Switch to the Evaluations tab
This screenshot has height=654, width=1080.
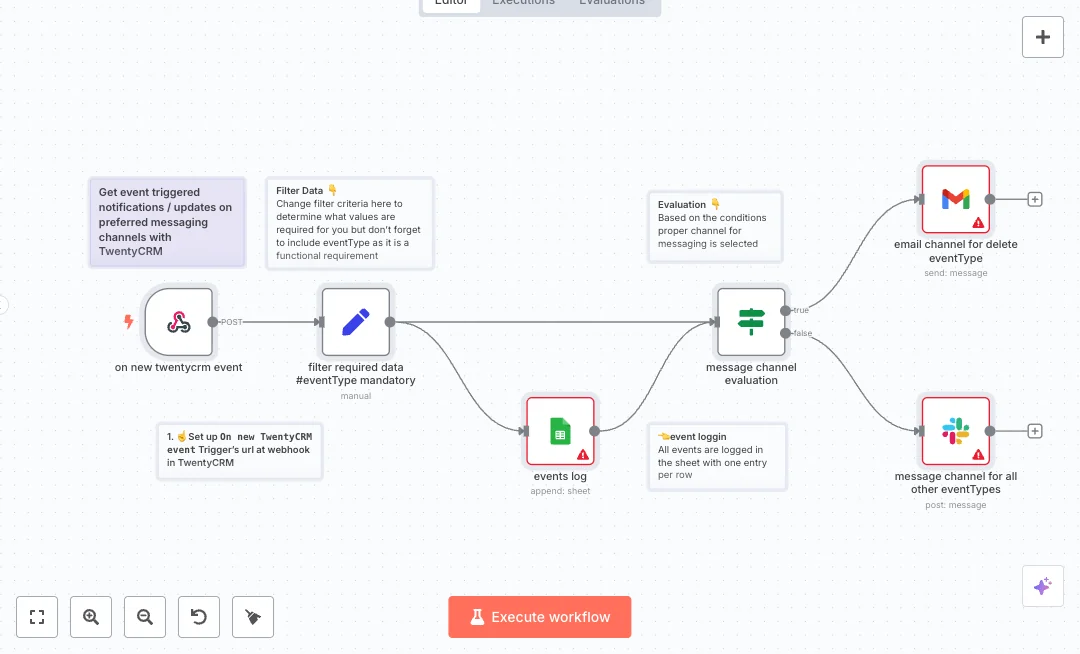[612, 4]
